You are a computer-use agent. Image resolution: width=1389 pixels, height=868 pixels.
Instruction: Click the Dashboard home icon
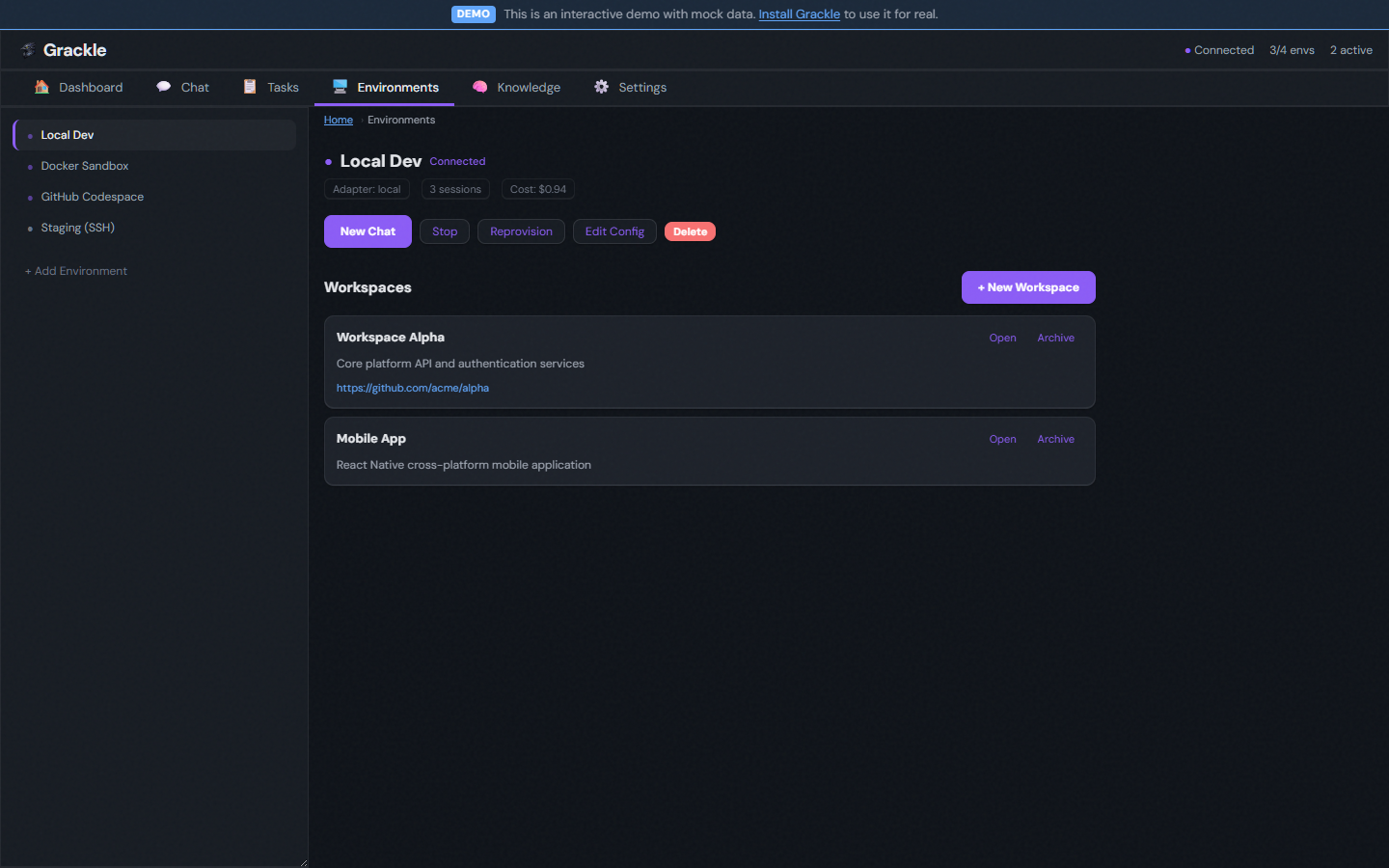42,87
